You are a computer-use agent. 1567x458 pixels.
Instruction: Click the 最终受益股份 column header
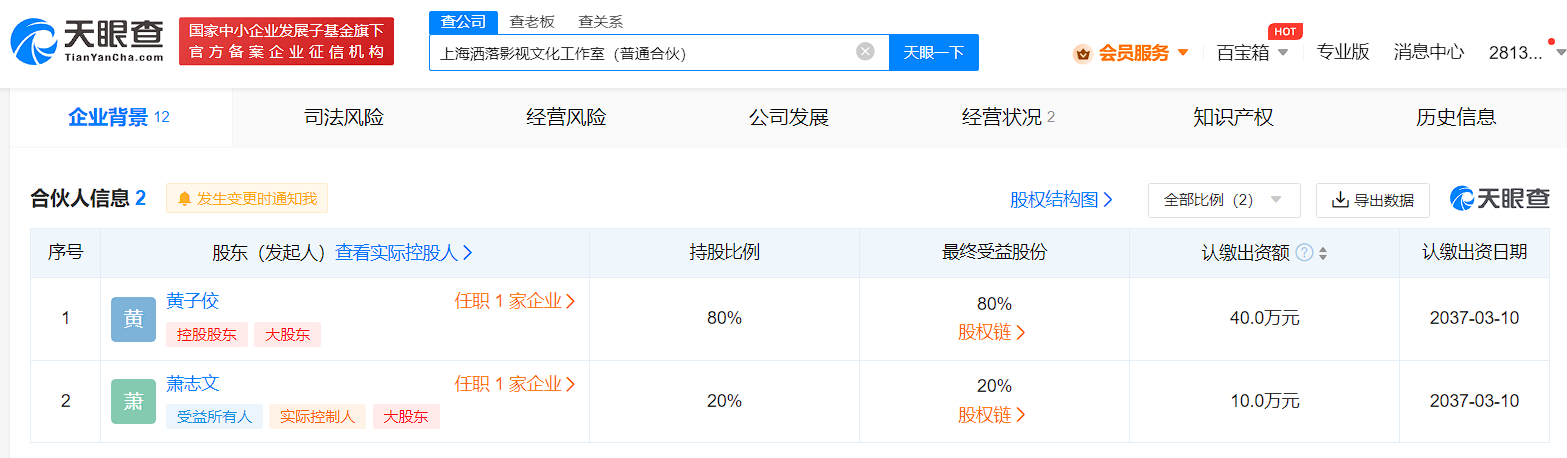994,253
